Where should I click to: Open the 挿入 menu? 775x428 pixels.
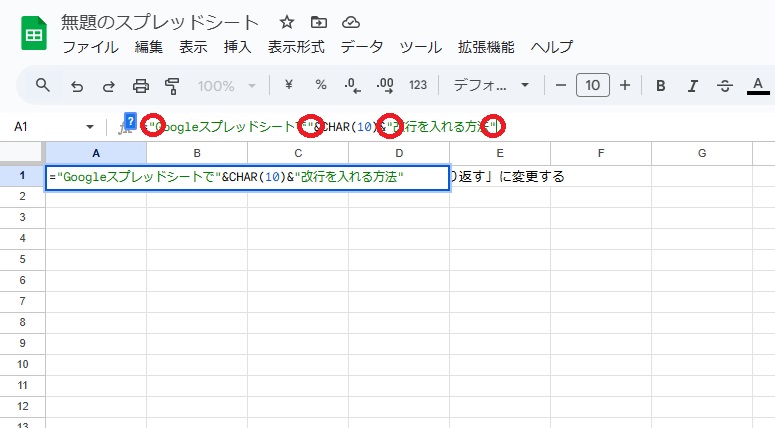click(237, 47)
